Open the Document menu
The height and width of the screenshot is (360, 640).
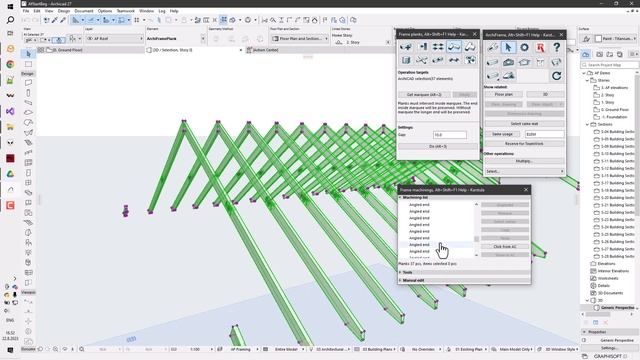coord(84,11)
